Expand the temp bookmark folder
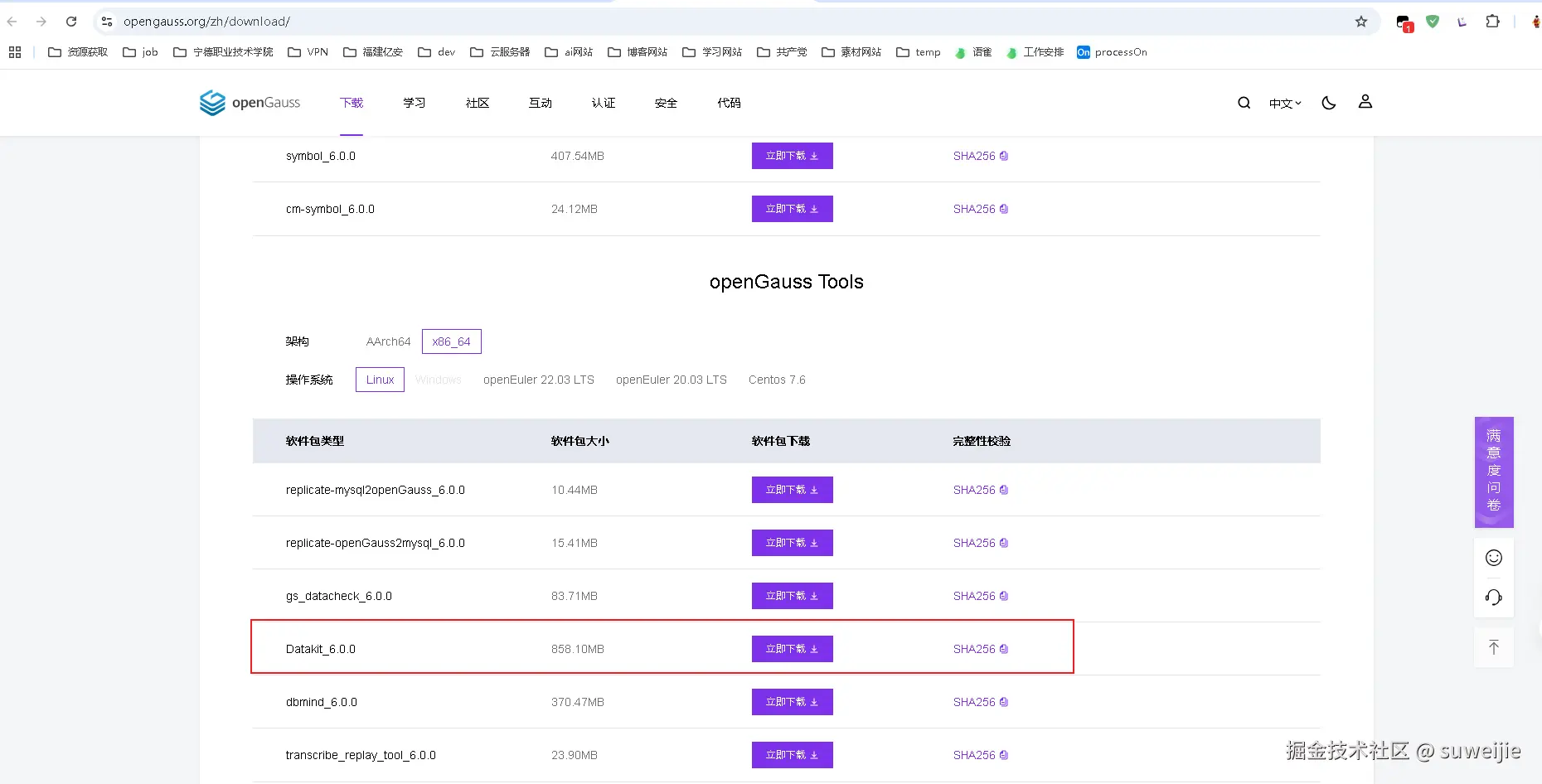The image size is (1542, 784). pos(919,52)
